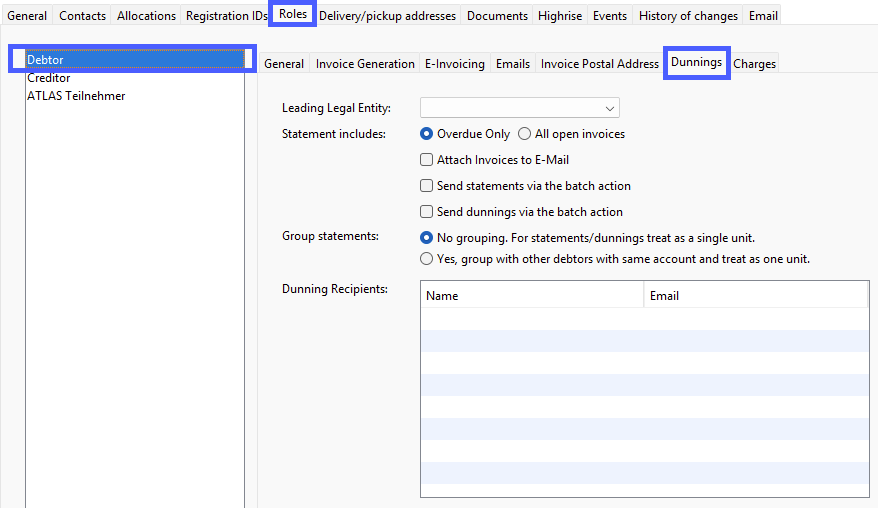
Task: Select ATLAS Teilnehmer role
Action: 76,96
